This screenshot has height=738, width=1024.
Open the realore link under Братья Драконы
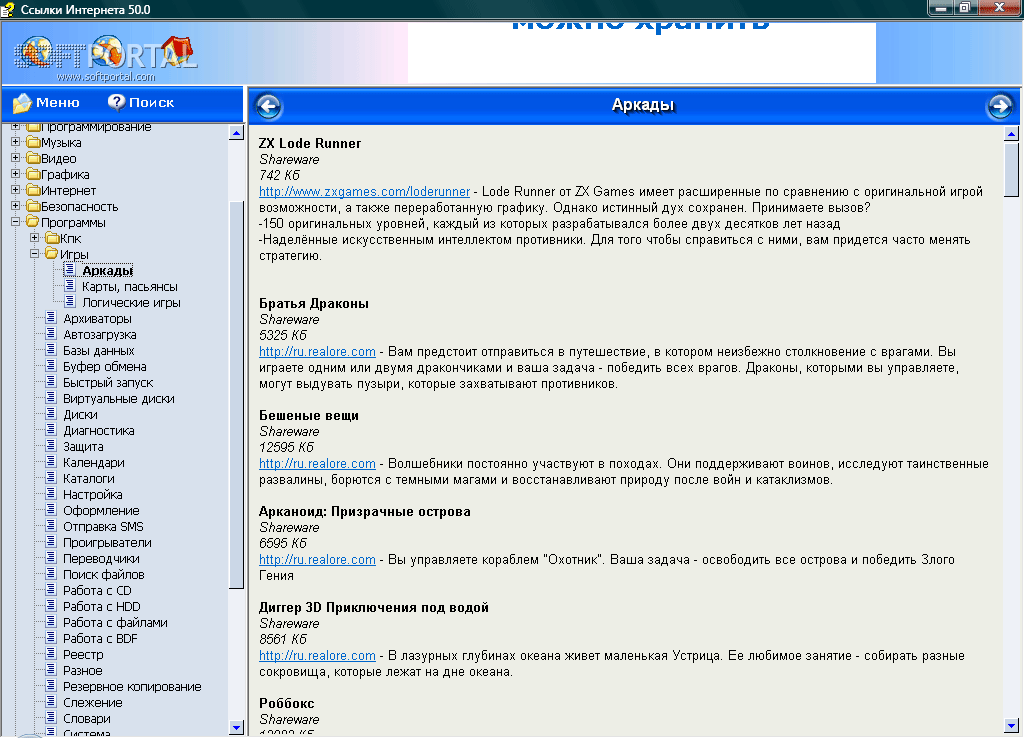pos(317,352)
